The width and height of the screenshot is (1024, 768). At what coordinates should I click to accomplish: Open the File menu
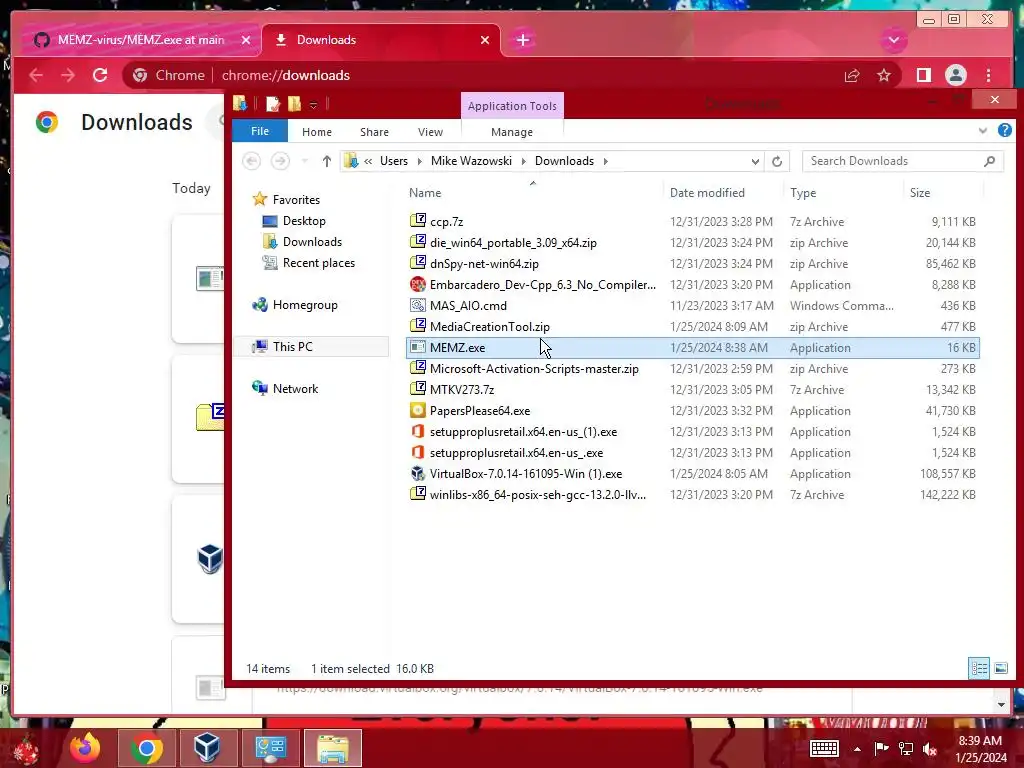(260, 131)
